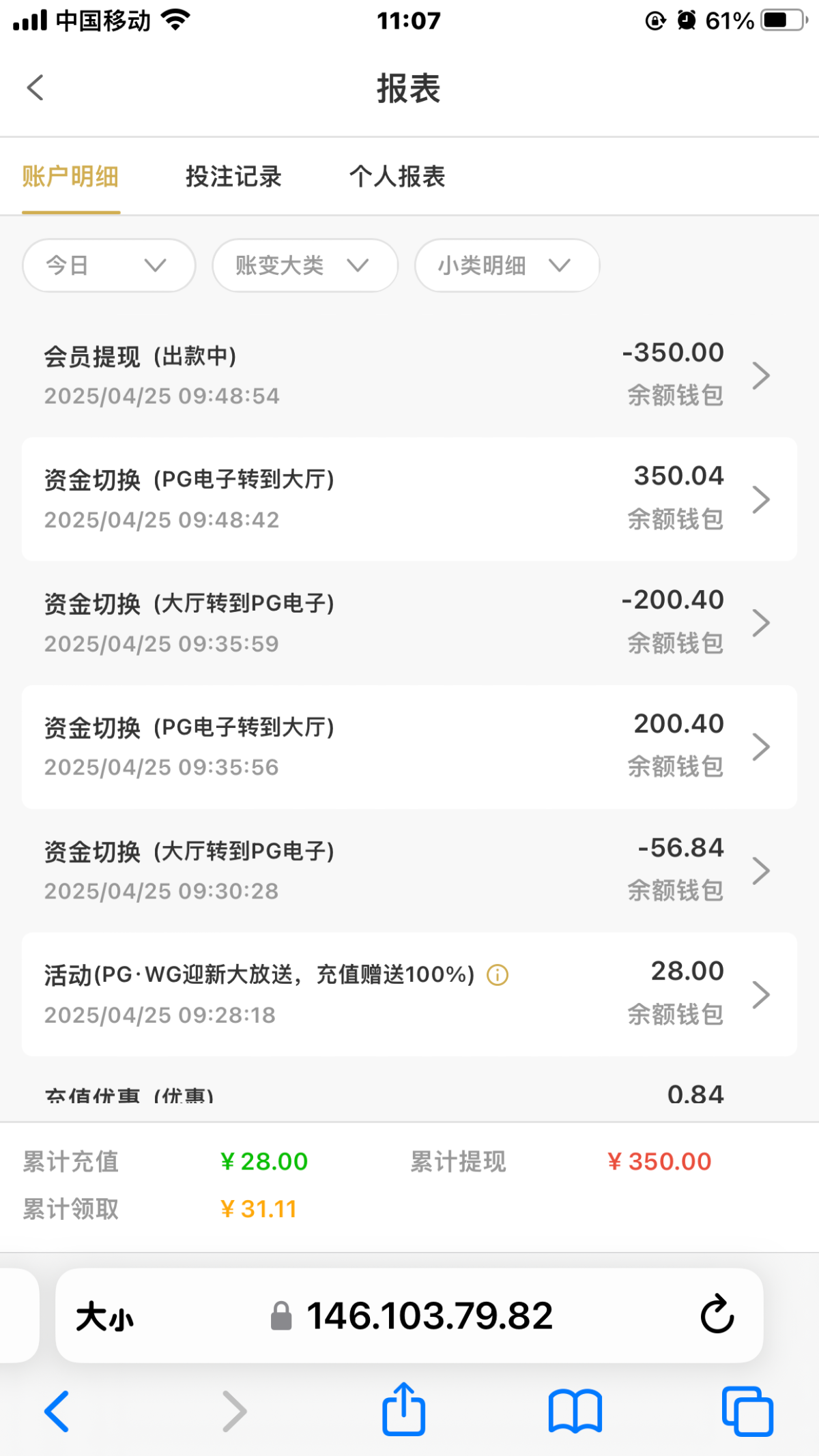Tap the 146.103.79.82 address bar
This screenshot has height=1456, width=819.
429,1315
